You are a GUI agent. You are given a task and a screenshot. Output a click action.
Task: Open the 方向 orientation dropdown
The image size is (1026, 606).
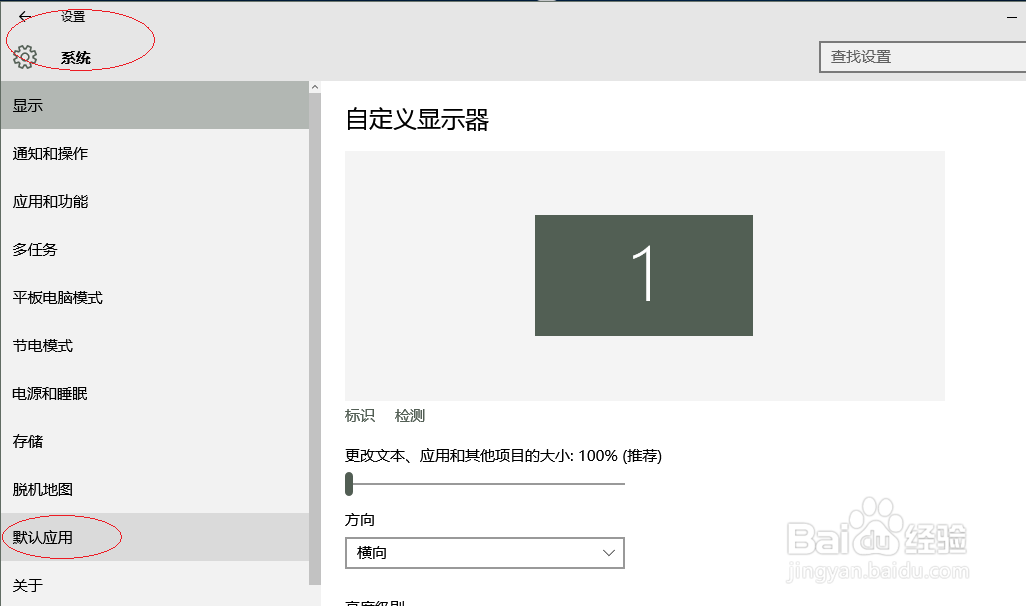pyautogui.click(x=485, y=553)
